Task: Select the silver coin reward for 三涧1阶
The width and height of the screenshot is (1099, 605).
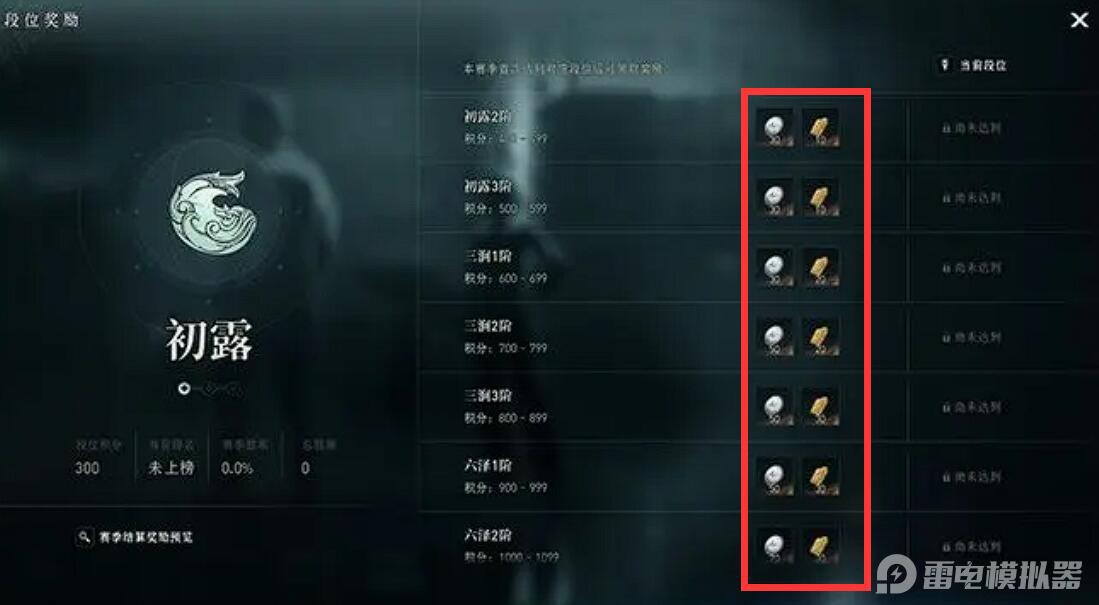Action: [x=774, y=267]
